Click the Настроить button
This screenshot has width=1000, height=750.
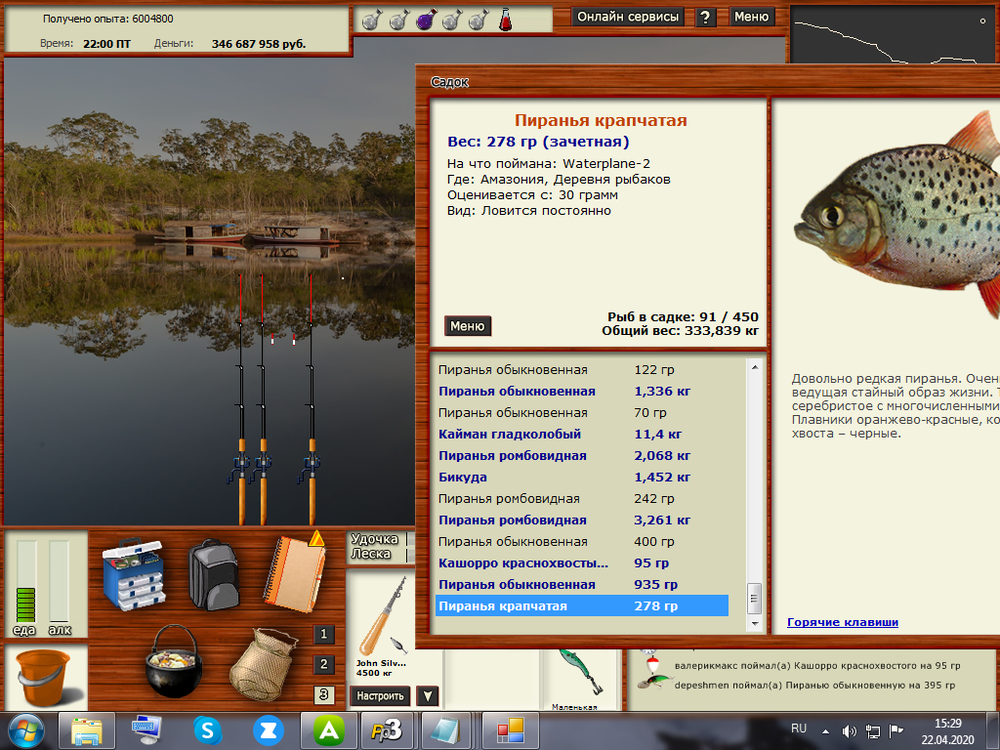(380, 696)
